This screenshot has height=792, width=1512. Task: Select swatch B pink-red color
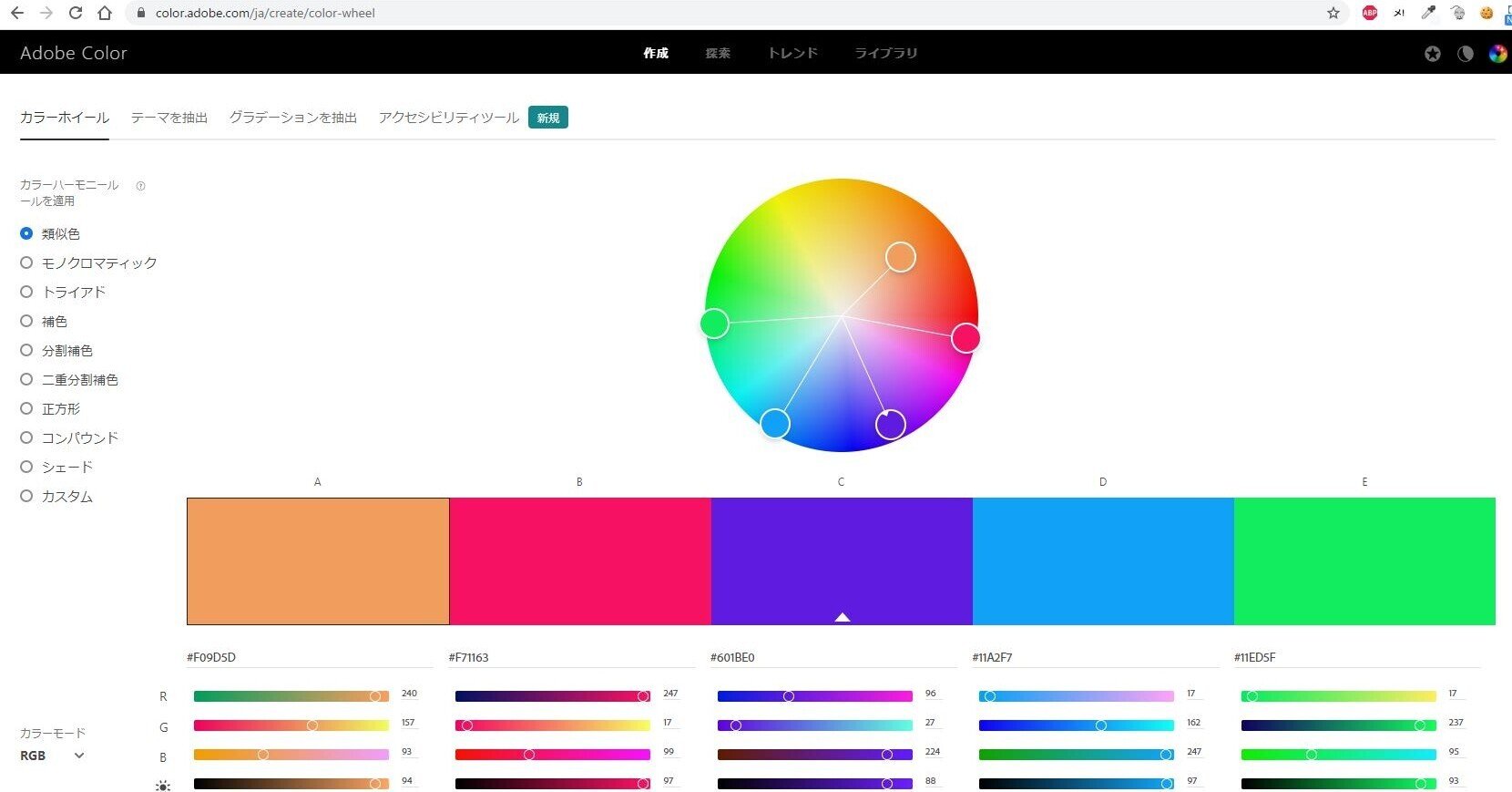580,561
